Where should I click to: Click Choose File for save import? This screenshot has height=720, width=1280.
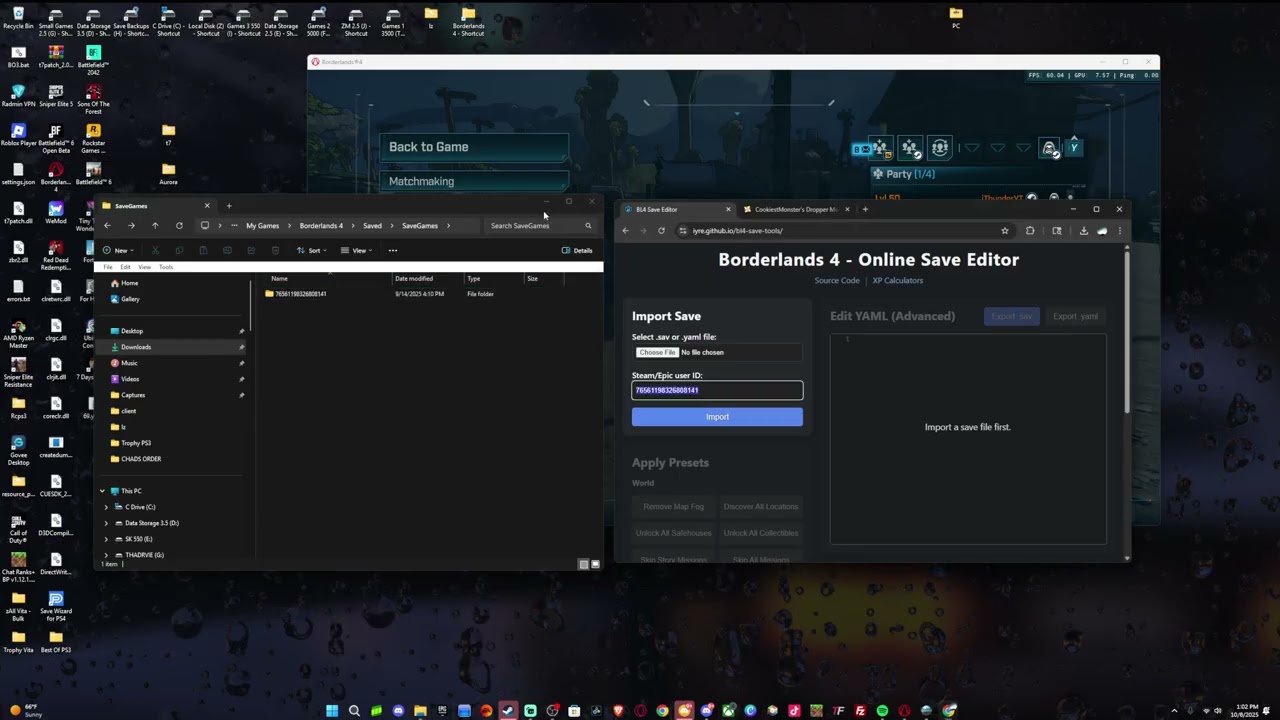point(658,352)
